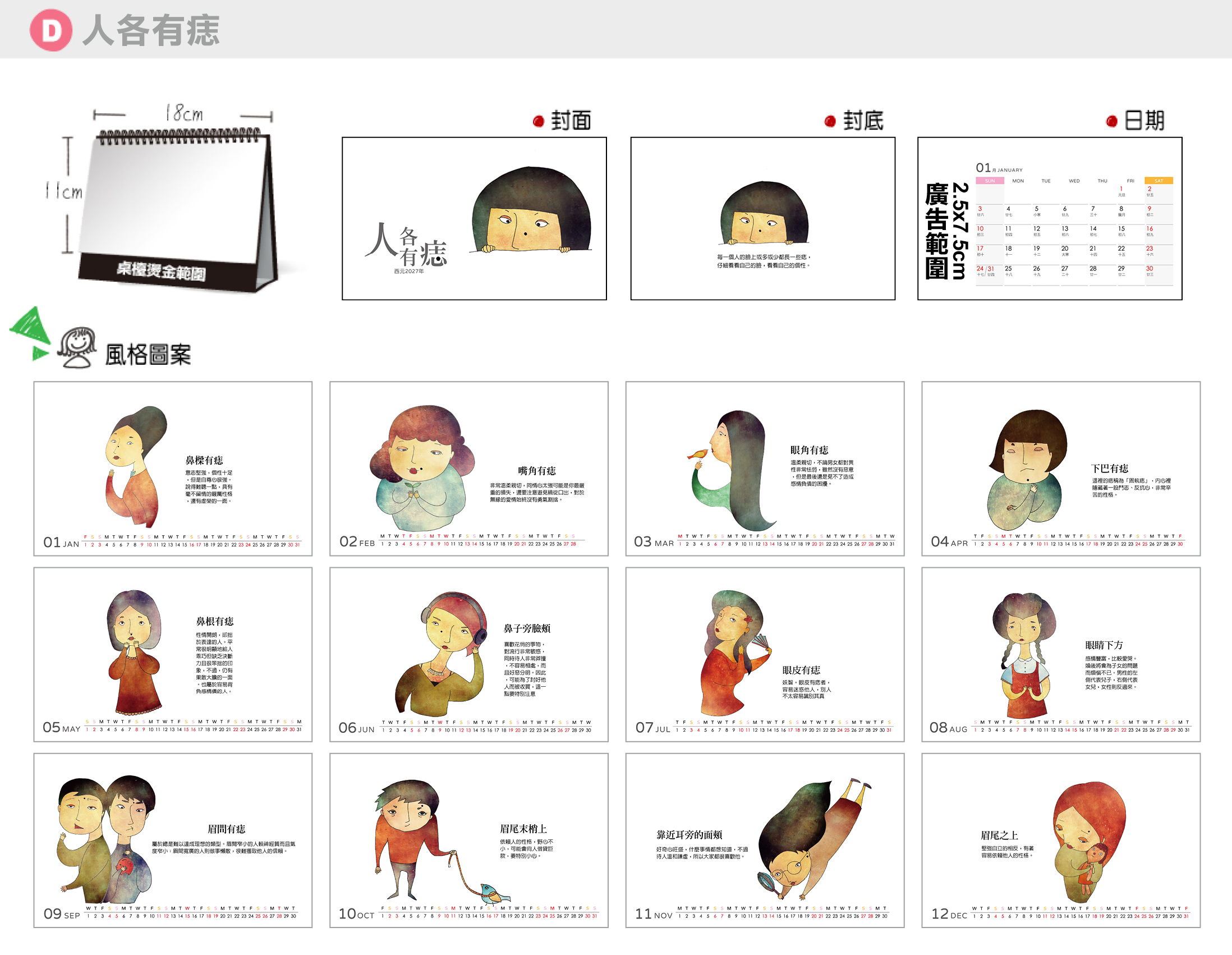Select the 09 SEP 眉間有痣 page

coord(173,841)
